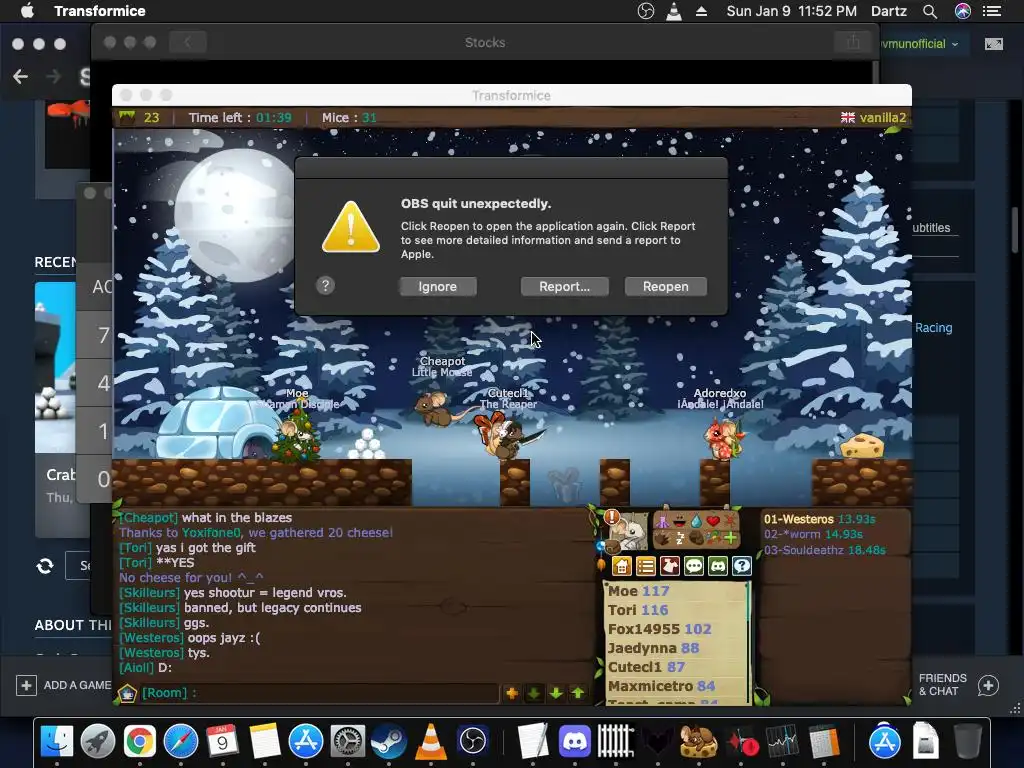This screenshot has height=768, width=1024.
Task: Click the Racing tag link in Steam
Action: point(933,328)
